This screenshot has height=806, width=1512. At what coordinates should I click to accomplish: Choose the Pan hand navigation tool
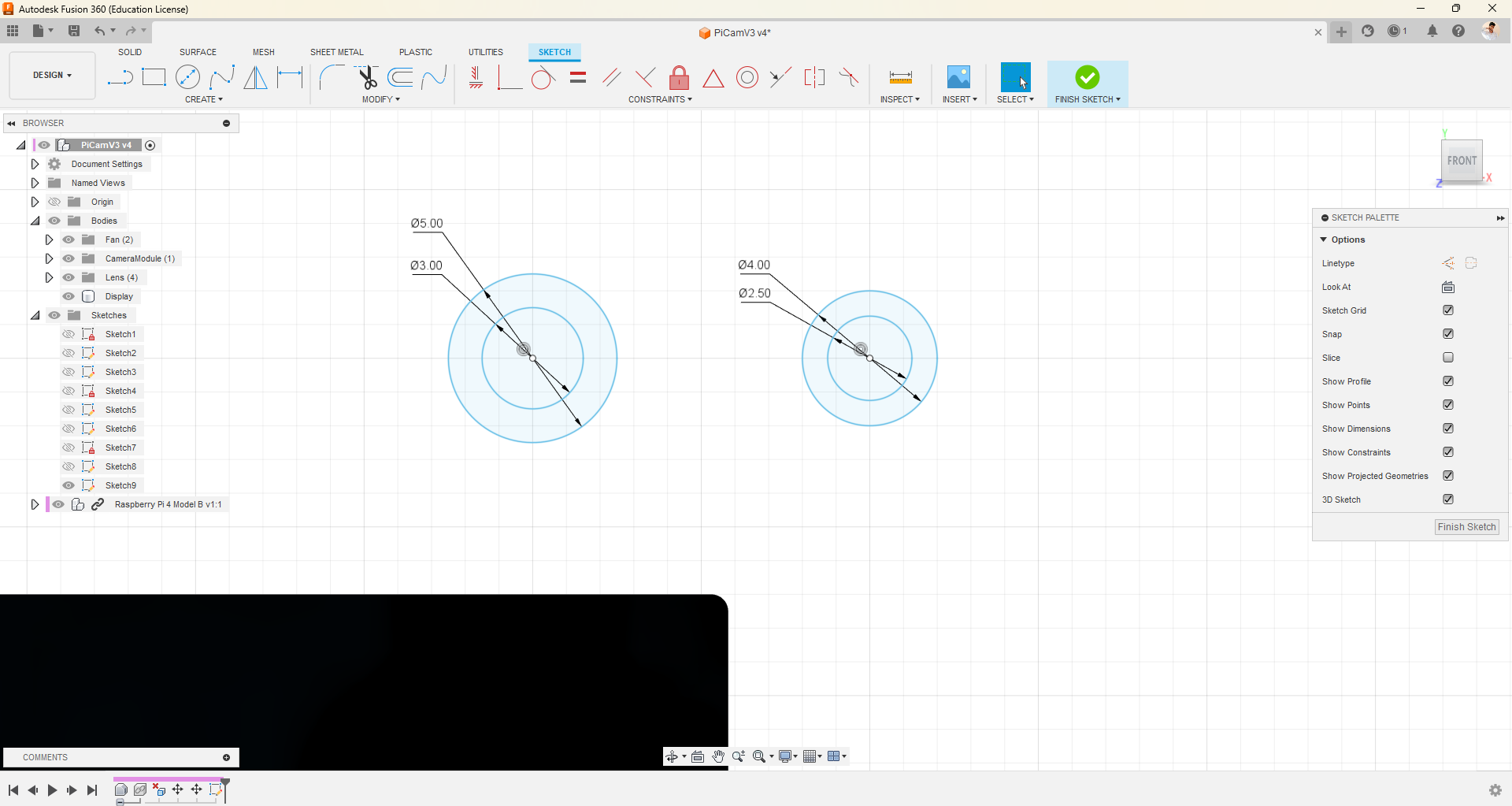pyautogui.click(x=718, y=756)
